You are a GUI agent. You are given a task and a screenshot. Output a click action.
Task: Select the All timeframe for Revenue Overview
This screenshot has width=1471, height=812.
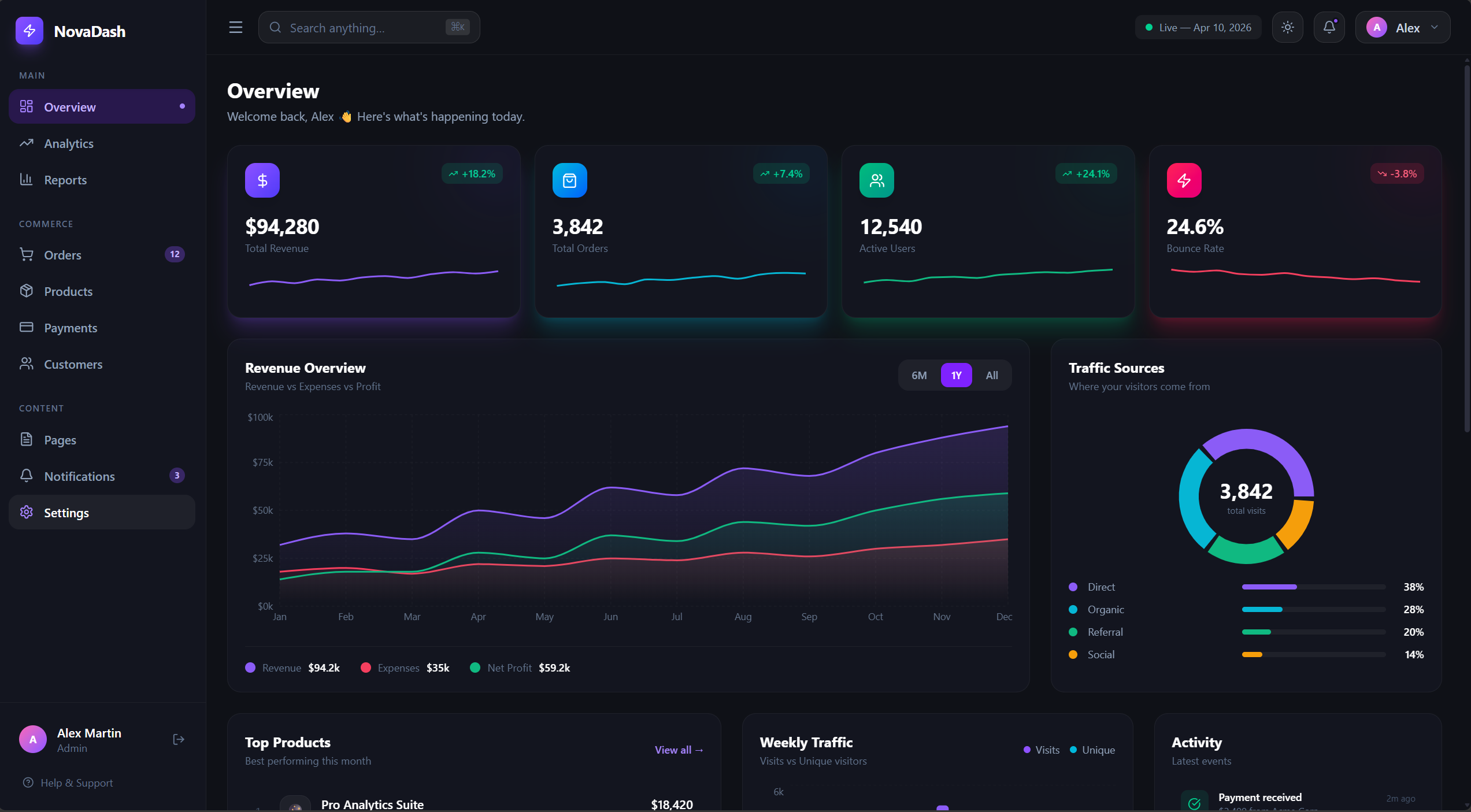992,375
